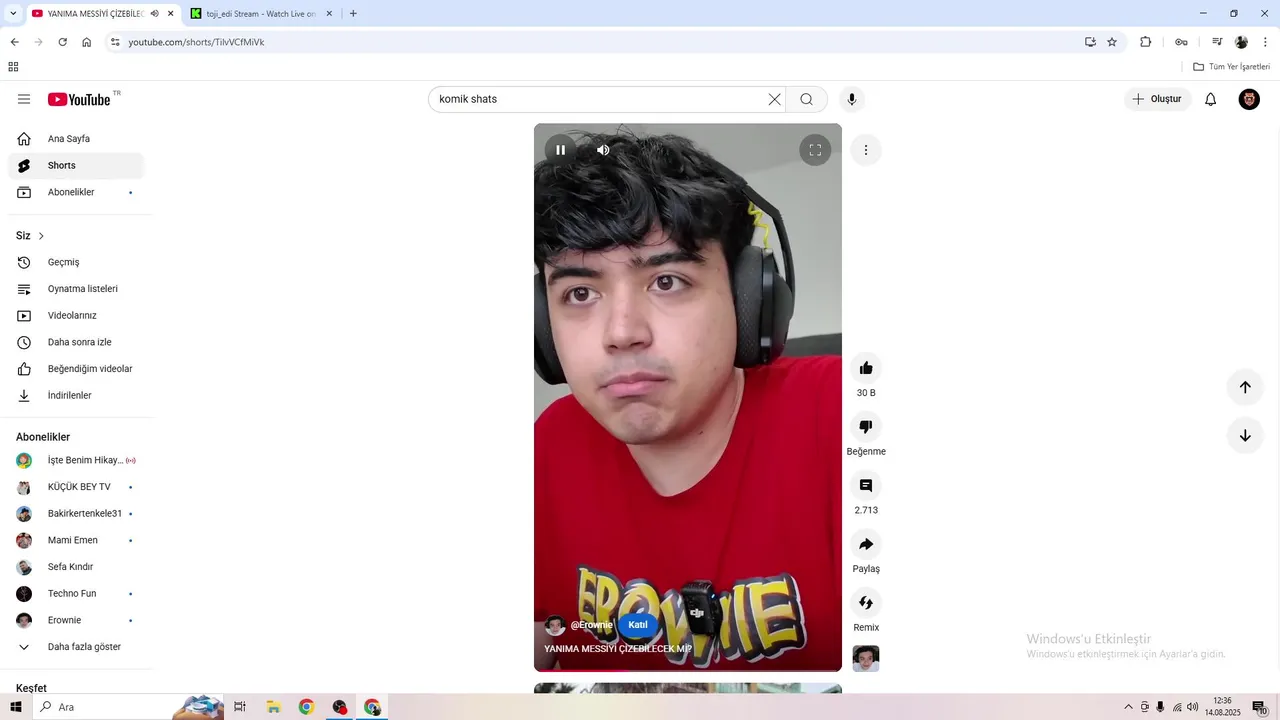
Task: Click site info icon in address bar
Action: (115, 42)
